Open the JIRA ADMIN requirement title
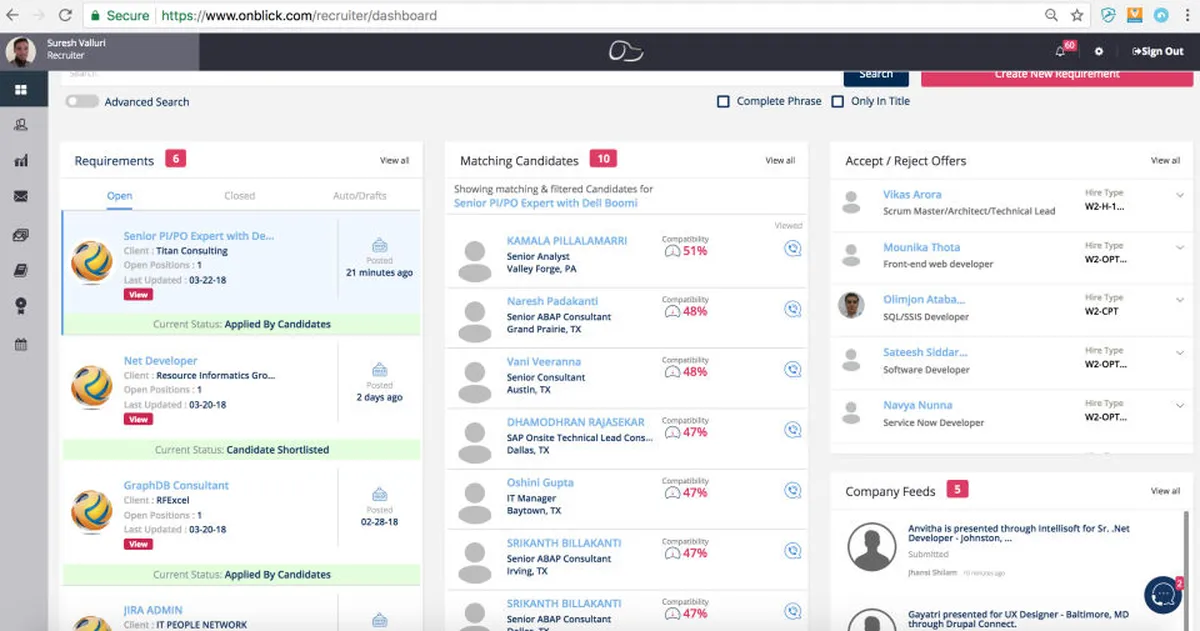1200x631 pixels. 152,610
